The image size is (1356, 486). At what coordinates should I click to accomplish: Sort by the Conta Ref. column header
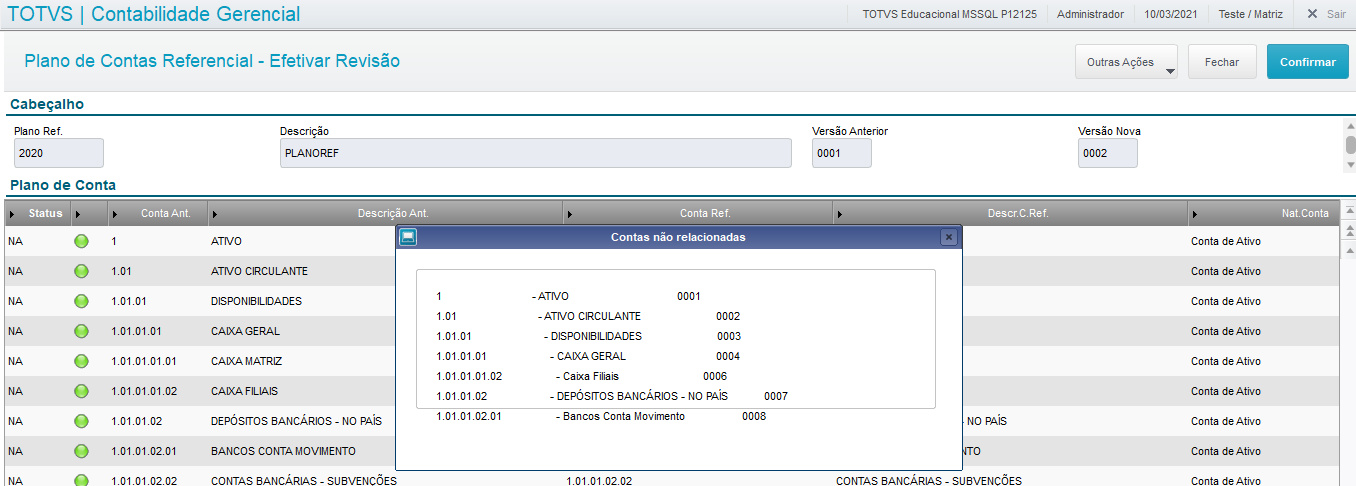point(697,213)
